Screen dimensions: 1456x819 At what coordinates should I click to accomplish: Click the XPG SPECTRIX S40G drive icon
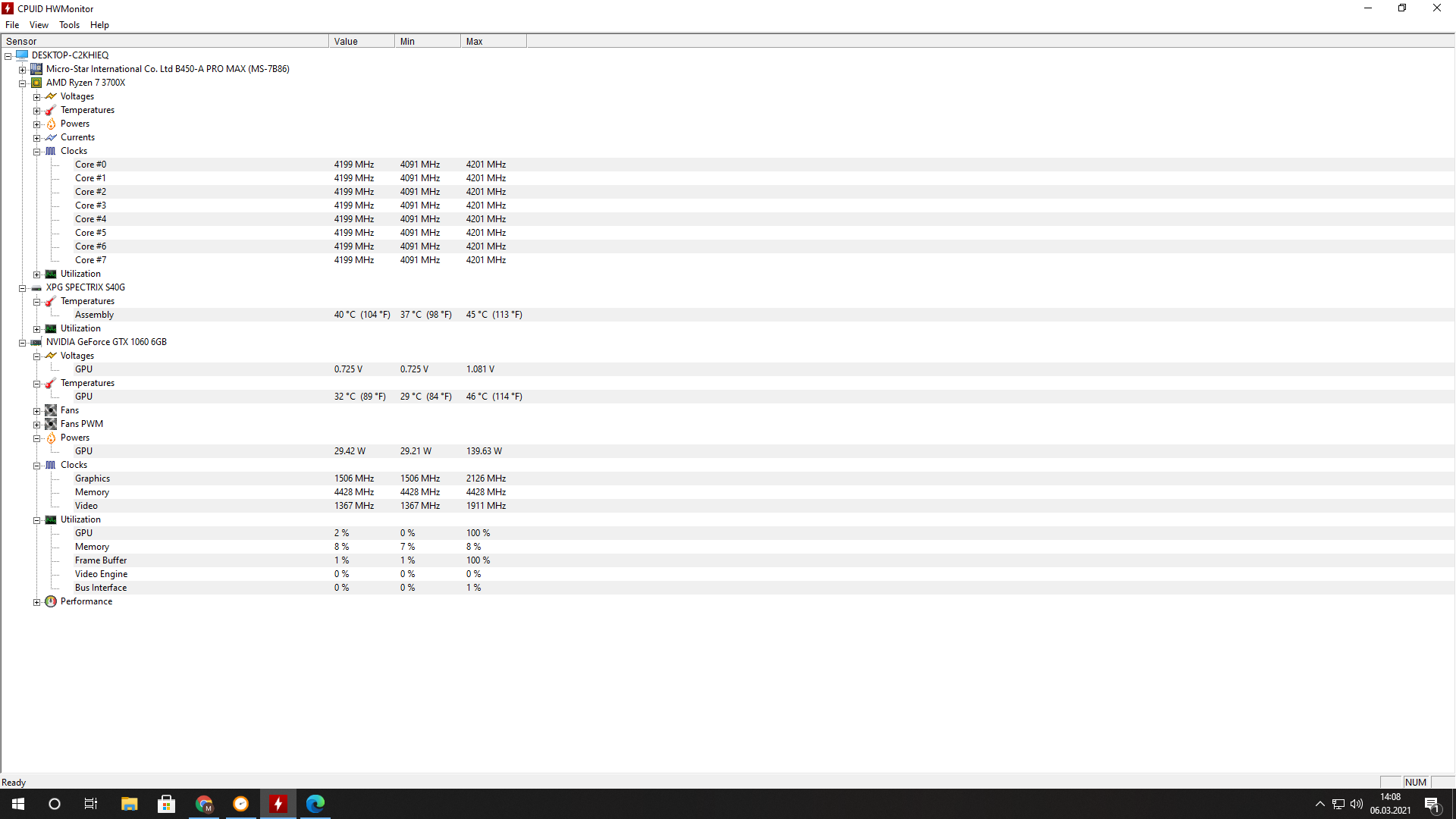click(36, 288)
